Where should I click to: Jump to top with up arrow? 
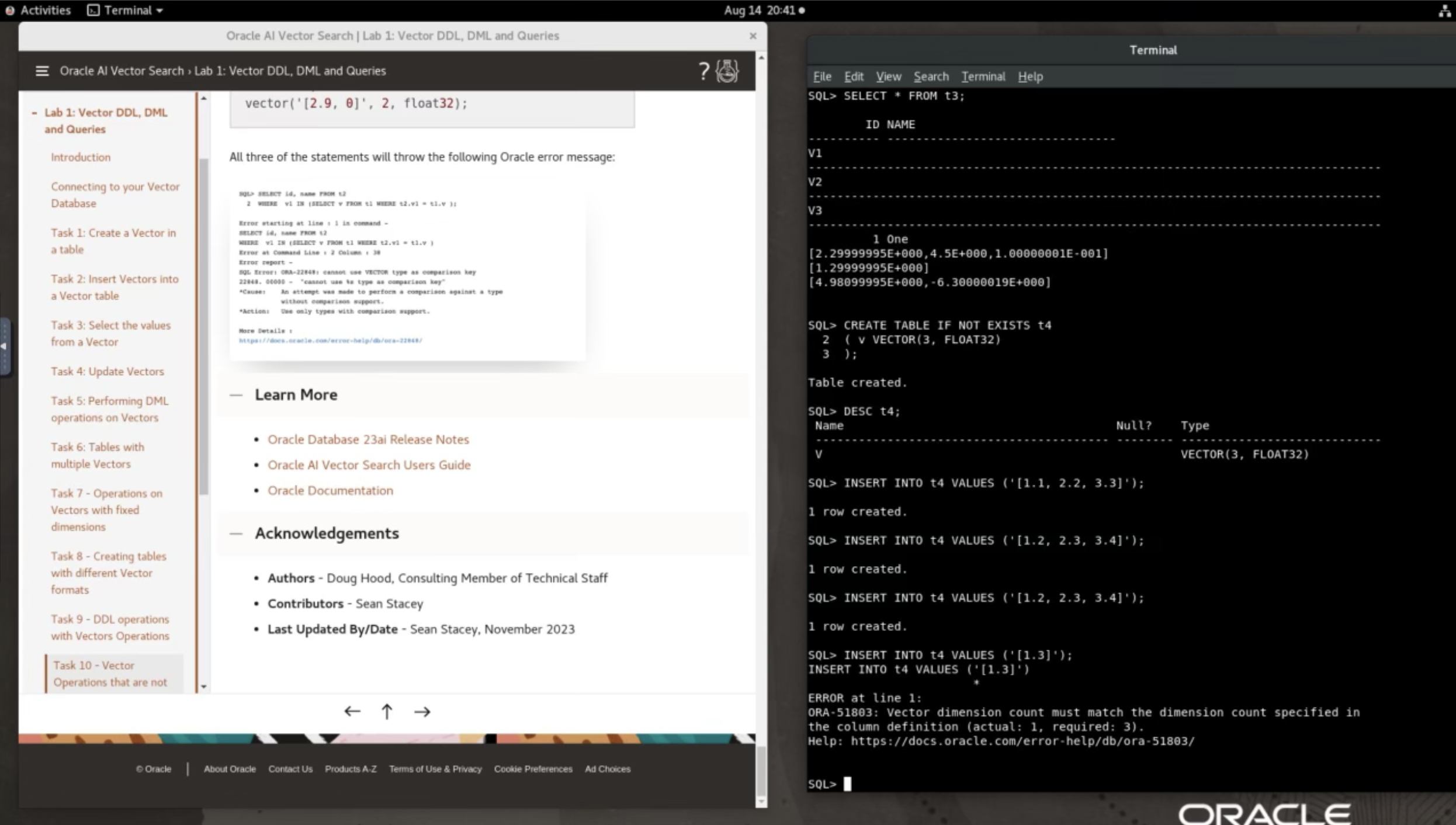(x=387, y=711)
